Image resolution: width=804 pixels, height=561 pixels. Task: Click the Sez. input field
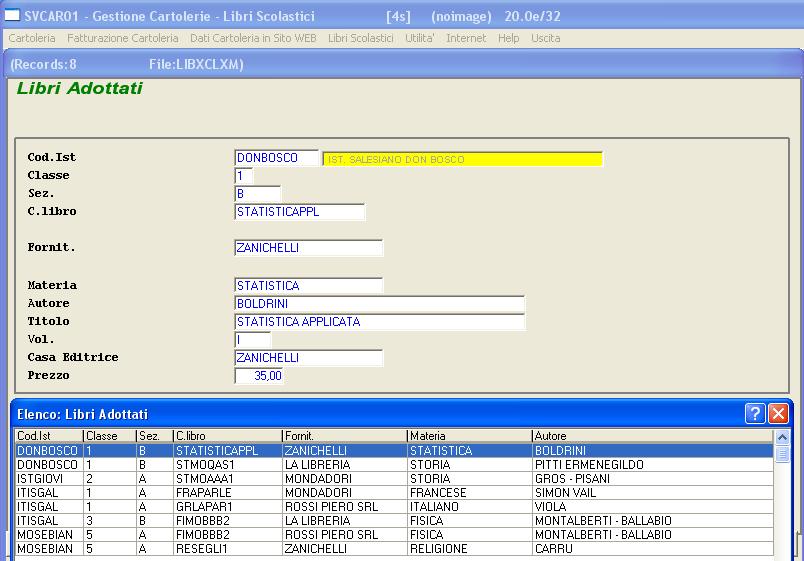pos(257,194)
